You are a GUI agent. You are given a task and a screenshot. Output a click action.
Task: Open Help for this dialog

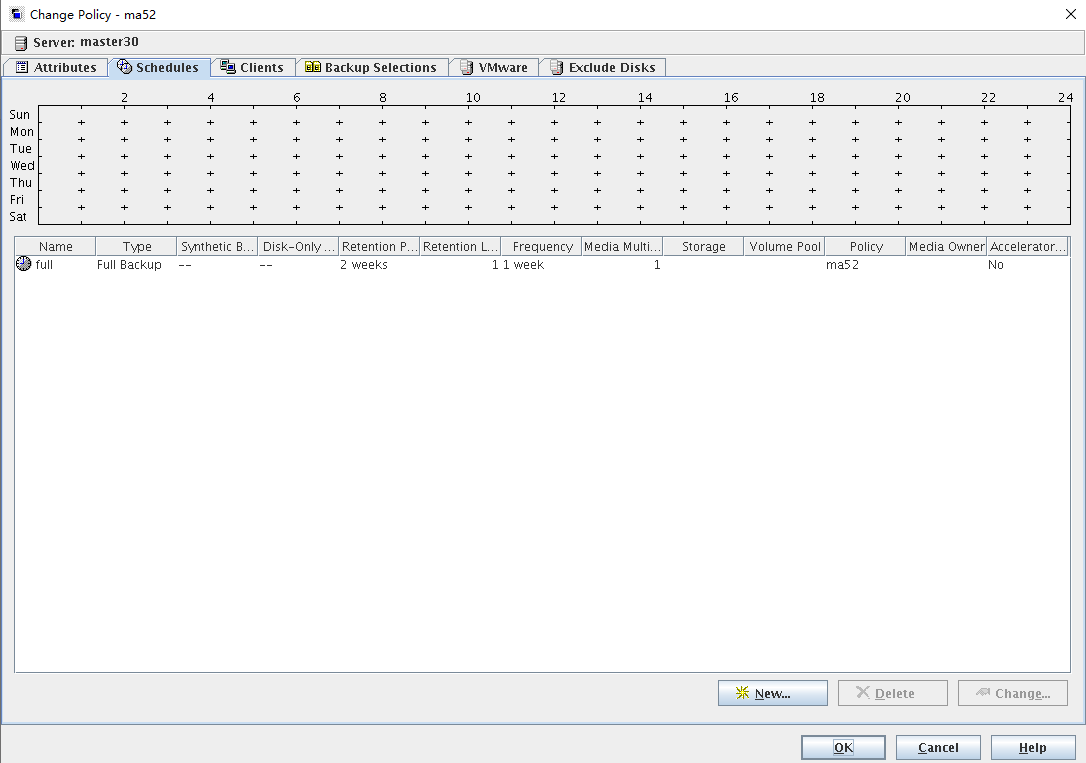tap(1032, 747)
